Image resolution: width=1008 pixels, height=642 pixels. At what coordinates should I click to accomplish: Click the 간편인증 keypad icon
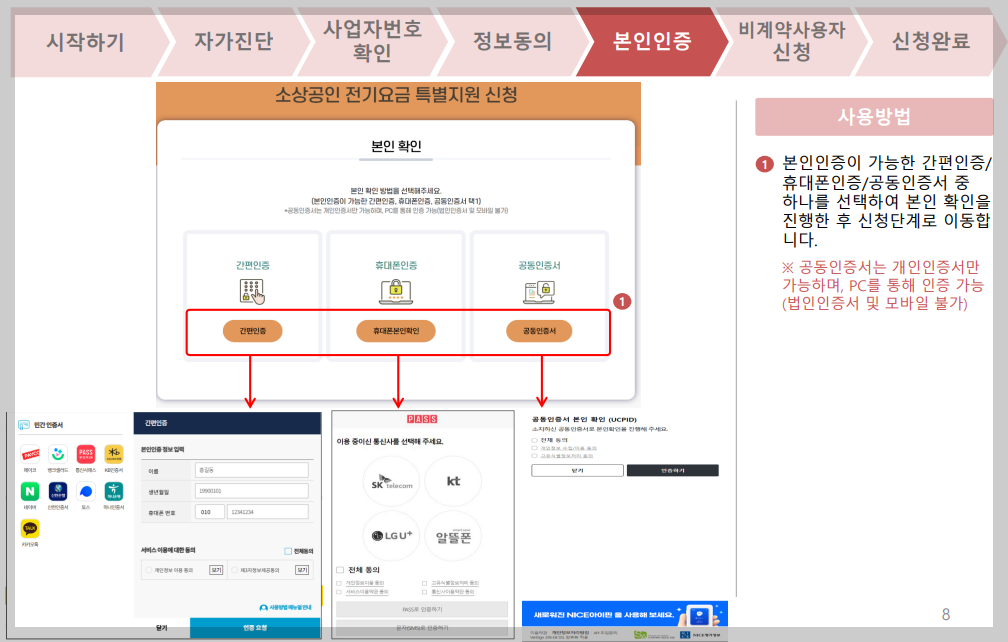point(252,291)
